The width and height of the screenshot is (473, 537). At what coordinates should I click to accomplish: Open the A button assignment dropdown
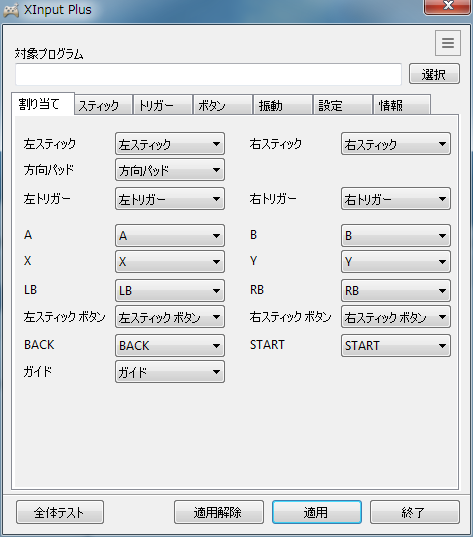[x=170, y=236]
